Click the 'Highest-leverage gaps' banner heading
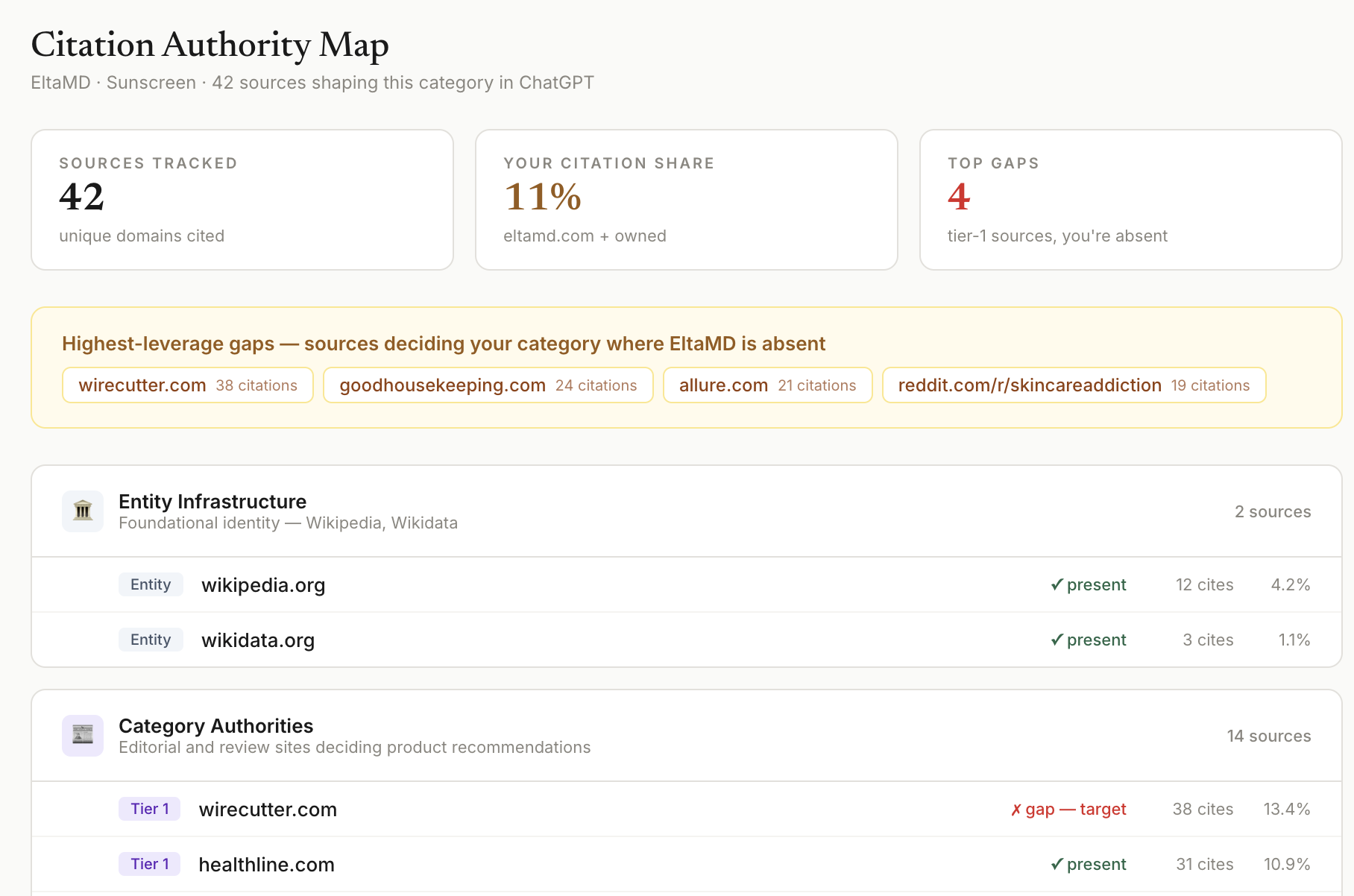The image size is (1354, 896). [x=444, y=344]
